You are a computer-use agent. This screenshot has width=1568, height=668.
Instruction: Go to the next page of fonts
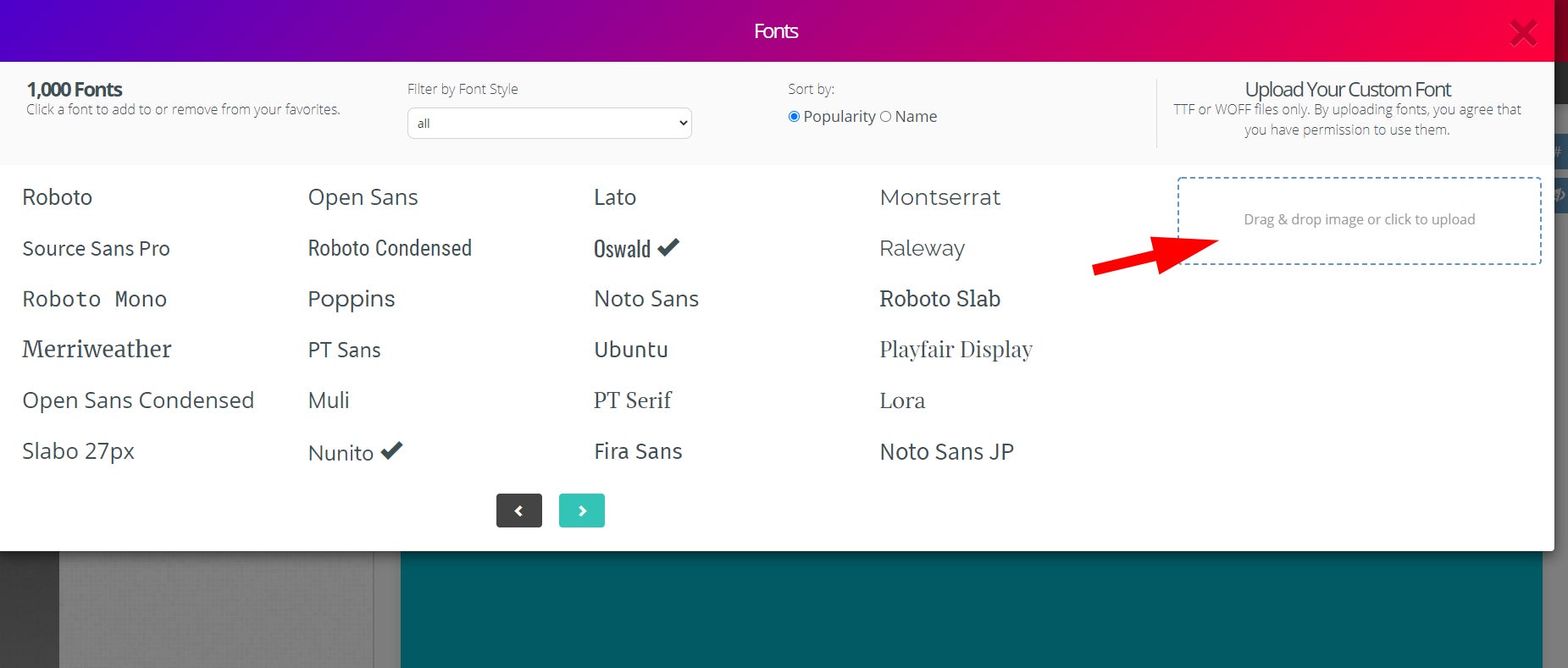click(x=581, y=511)
